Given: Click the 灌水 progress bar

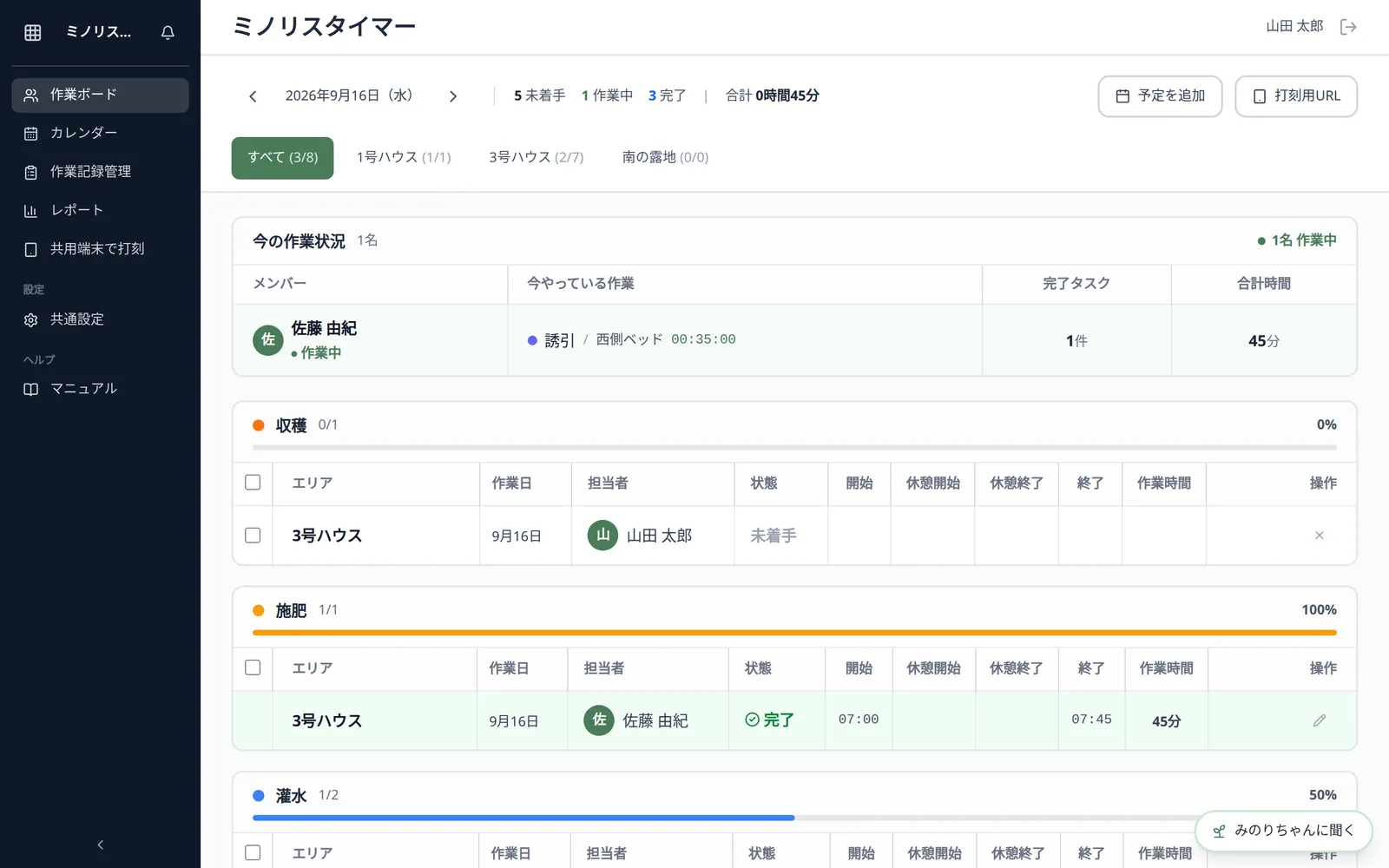Looking at the screenshot, I should (794, 818).
